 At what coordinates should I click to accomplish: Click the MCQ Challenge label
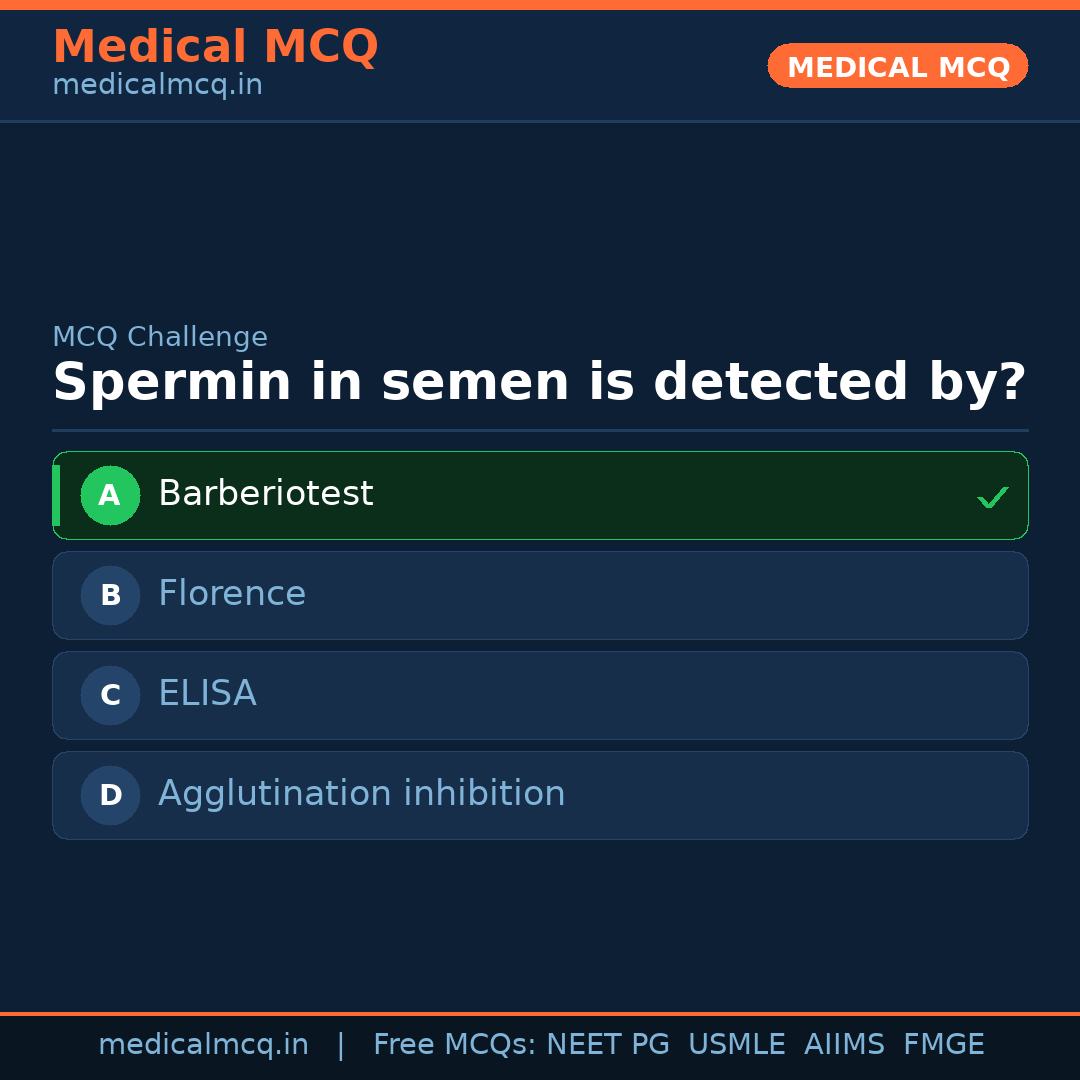tap(160, 337)
